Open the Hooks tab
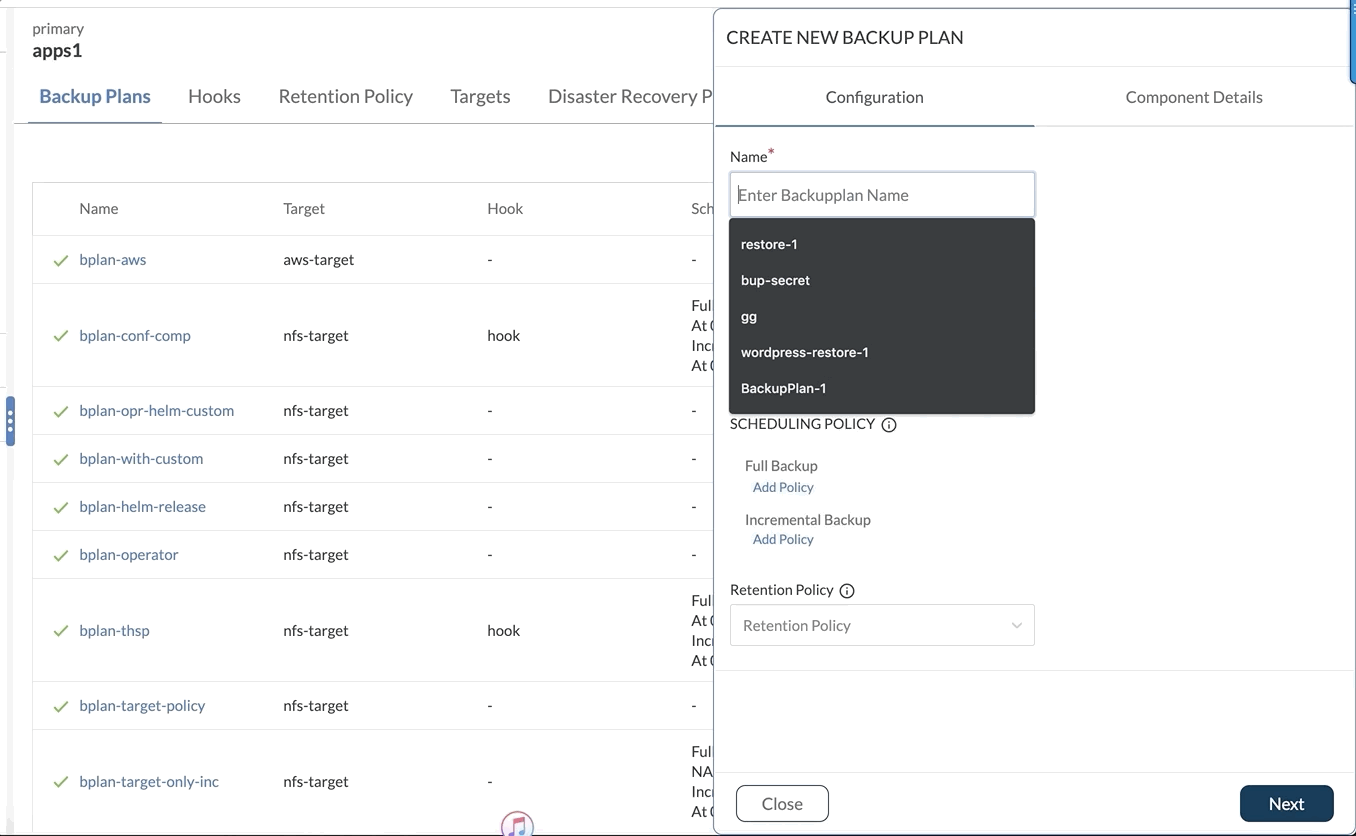The image size is (1356, 836). 214,96
